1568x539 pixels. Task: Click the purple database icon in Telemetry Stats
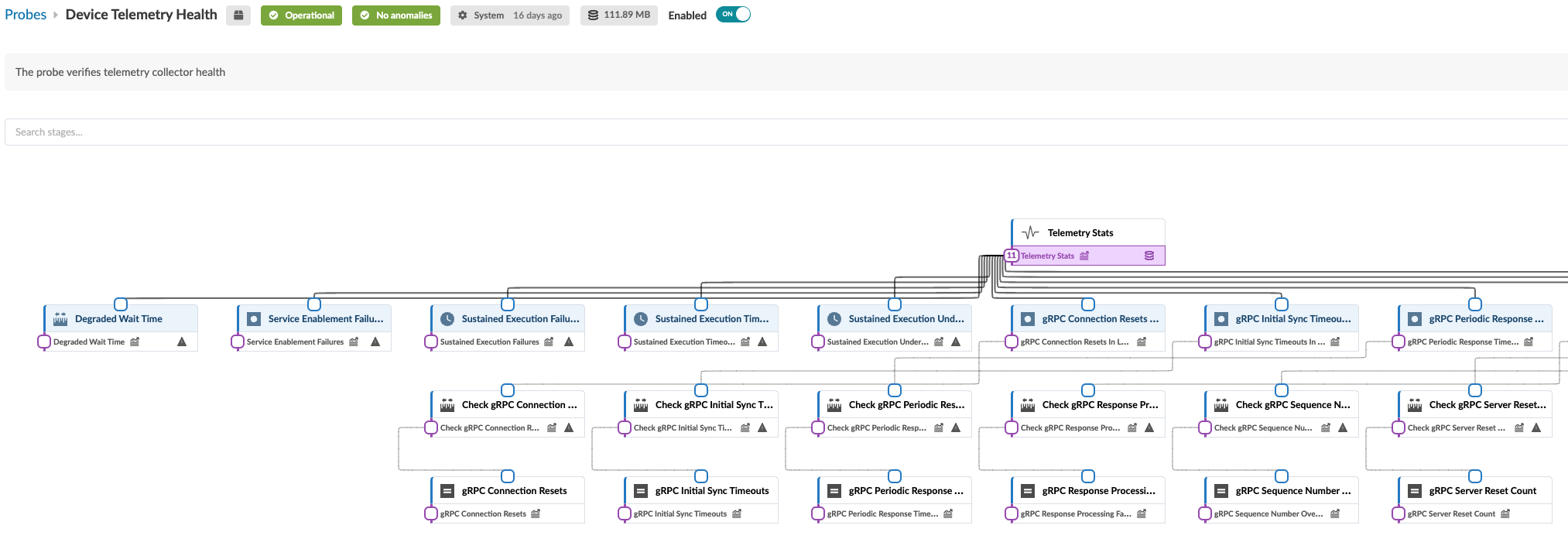coord(1149,256)
